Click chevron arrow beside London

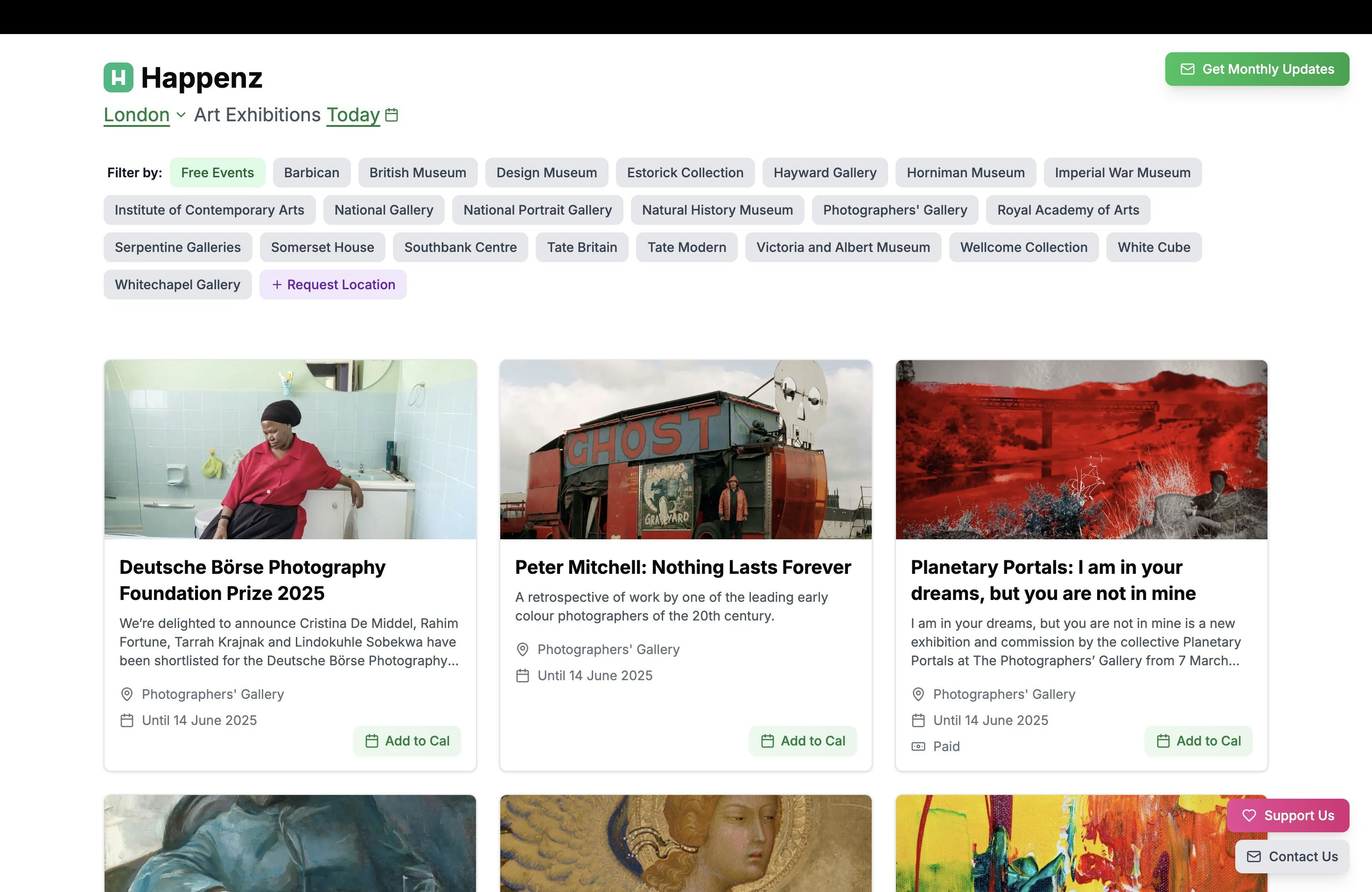(x=181, y=115)
